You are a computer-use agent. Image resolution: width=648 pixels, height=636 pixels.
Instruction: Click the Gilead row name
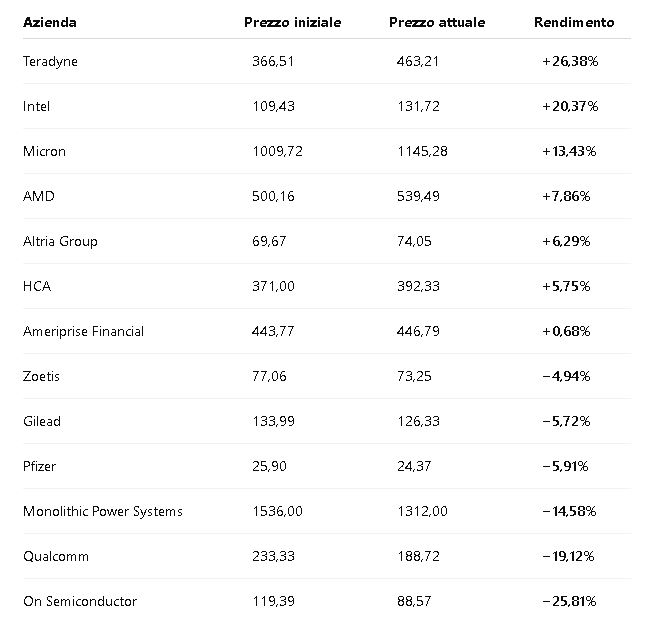coord(42,422)
